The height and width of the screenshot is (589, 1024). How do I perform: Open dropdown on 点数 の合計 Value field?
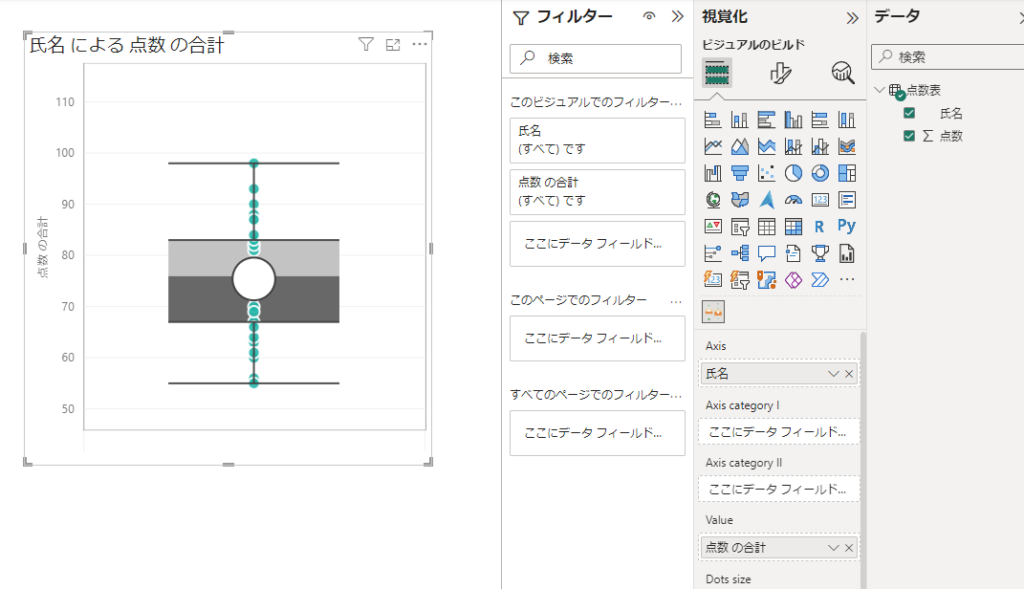click(834, 548)
